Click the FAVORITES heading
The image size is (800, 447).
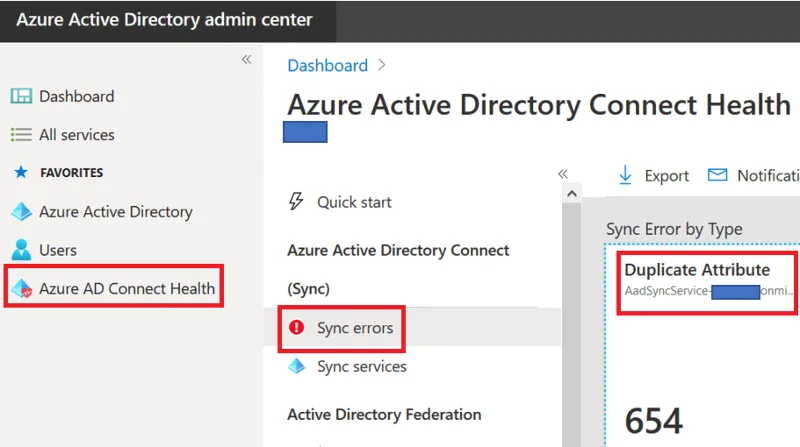71,173
